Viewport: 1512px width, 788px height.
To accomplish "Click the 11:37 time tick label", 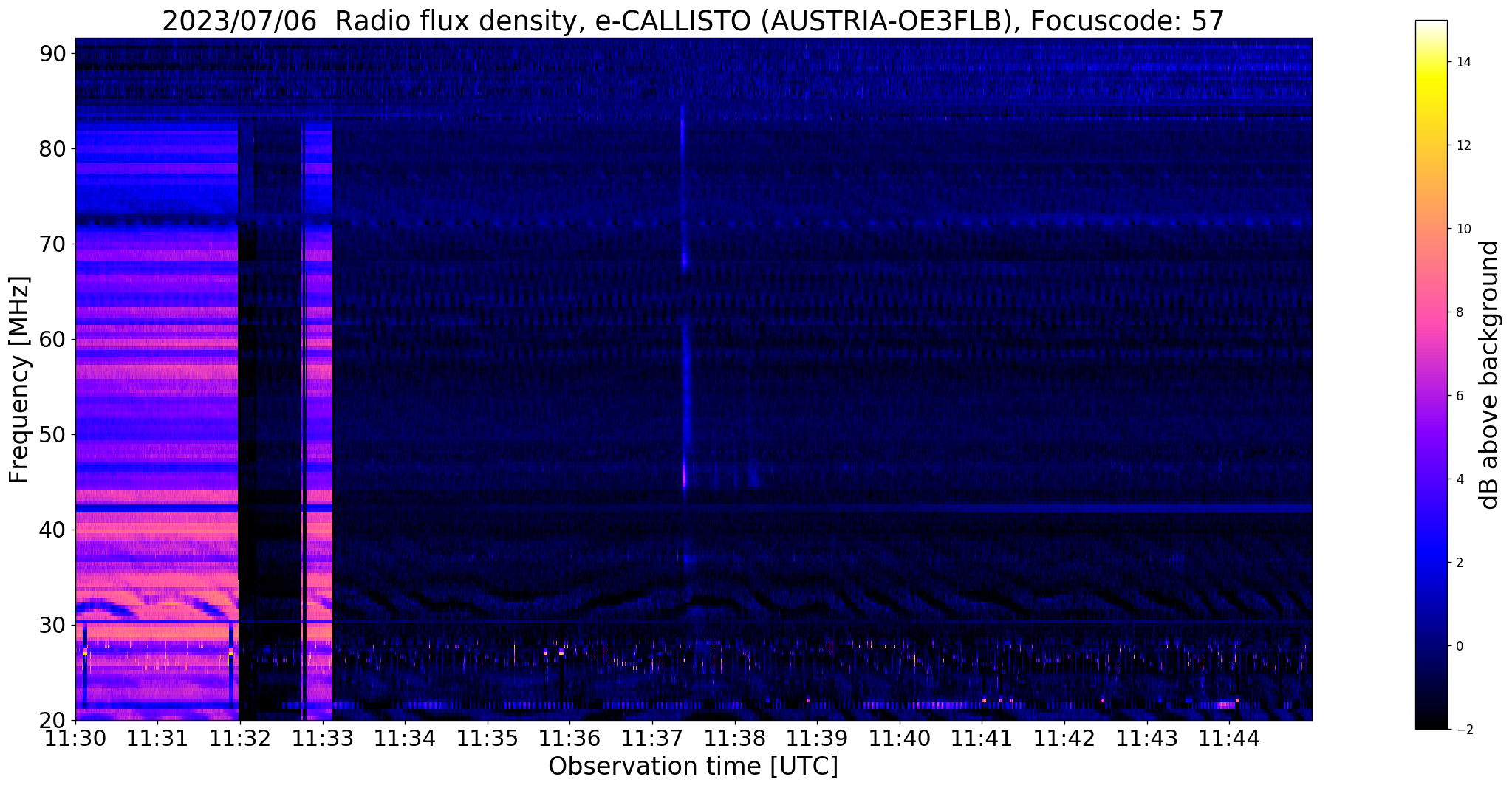I will click(x=652, y=738).
